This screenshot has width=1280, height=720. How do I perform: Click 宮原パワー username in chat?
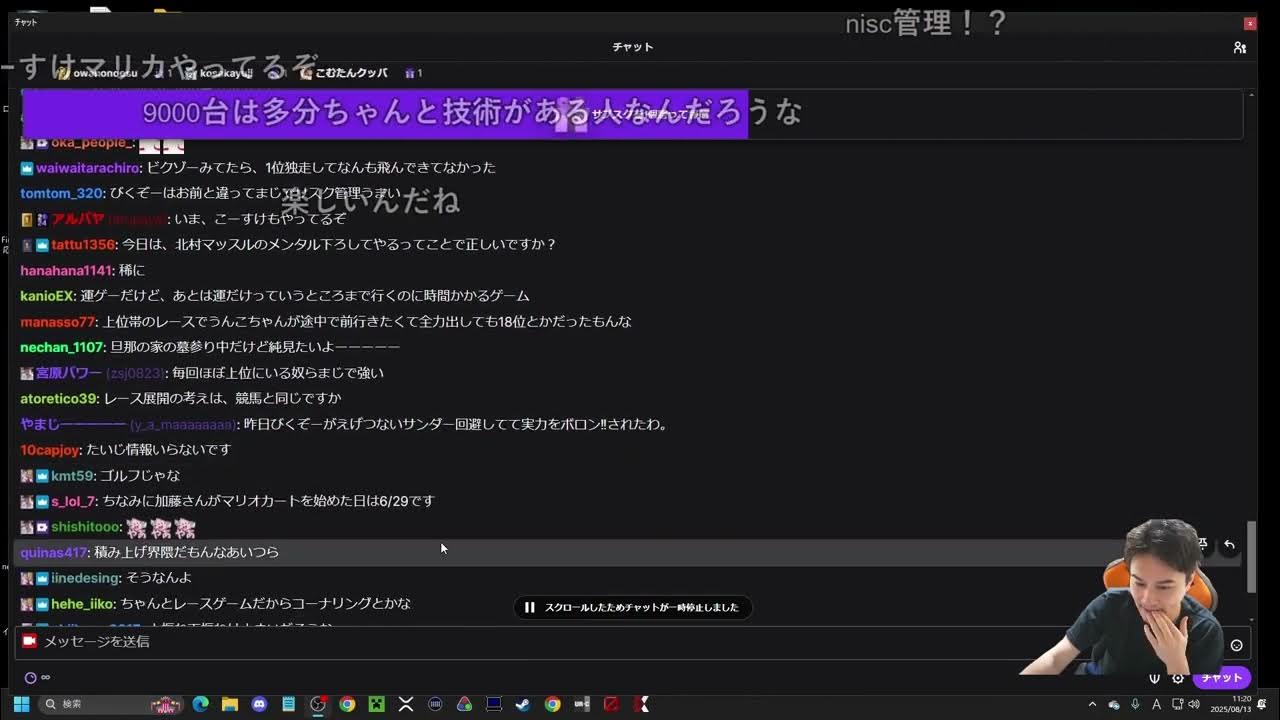69,373
